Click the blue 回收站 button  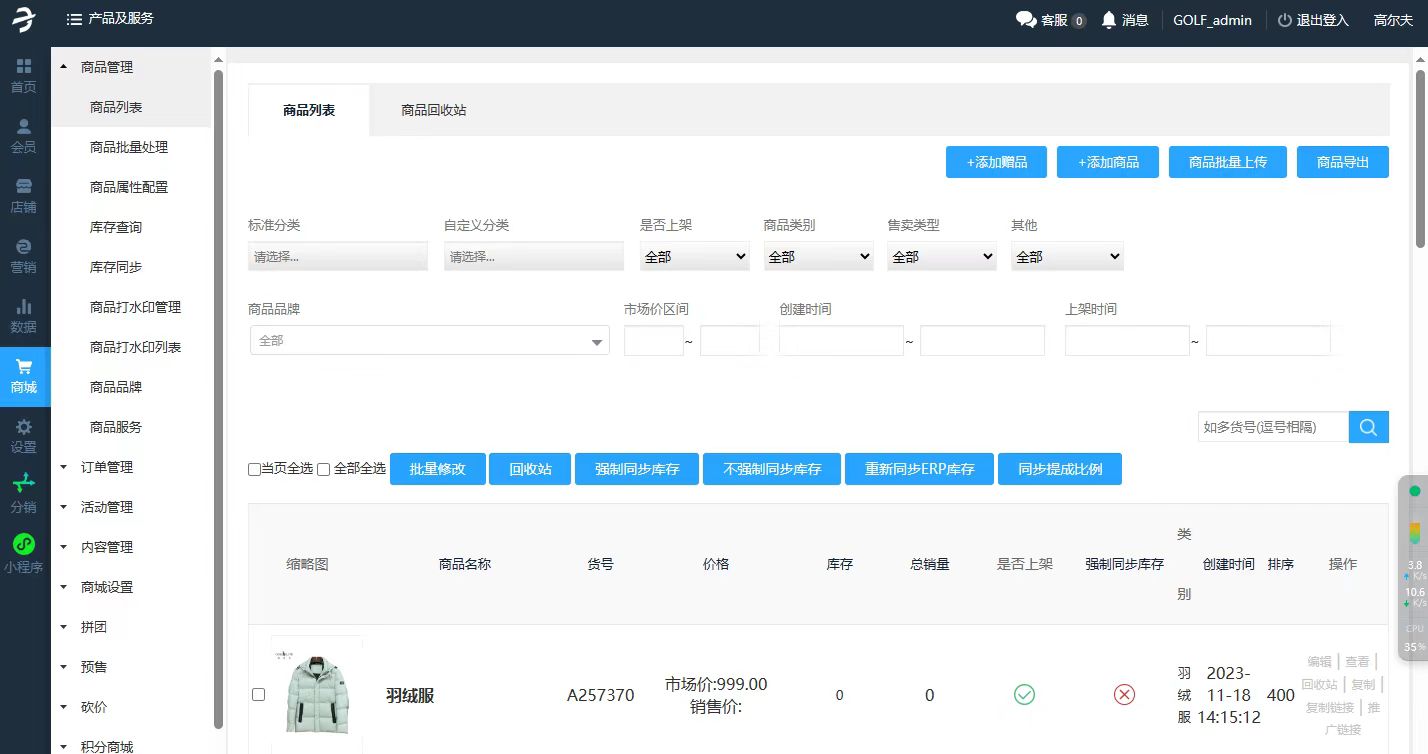pyautogui.click(x=530, y=469)
